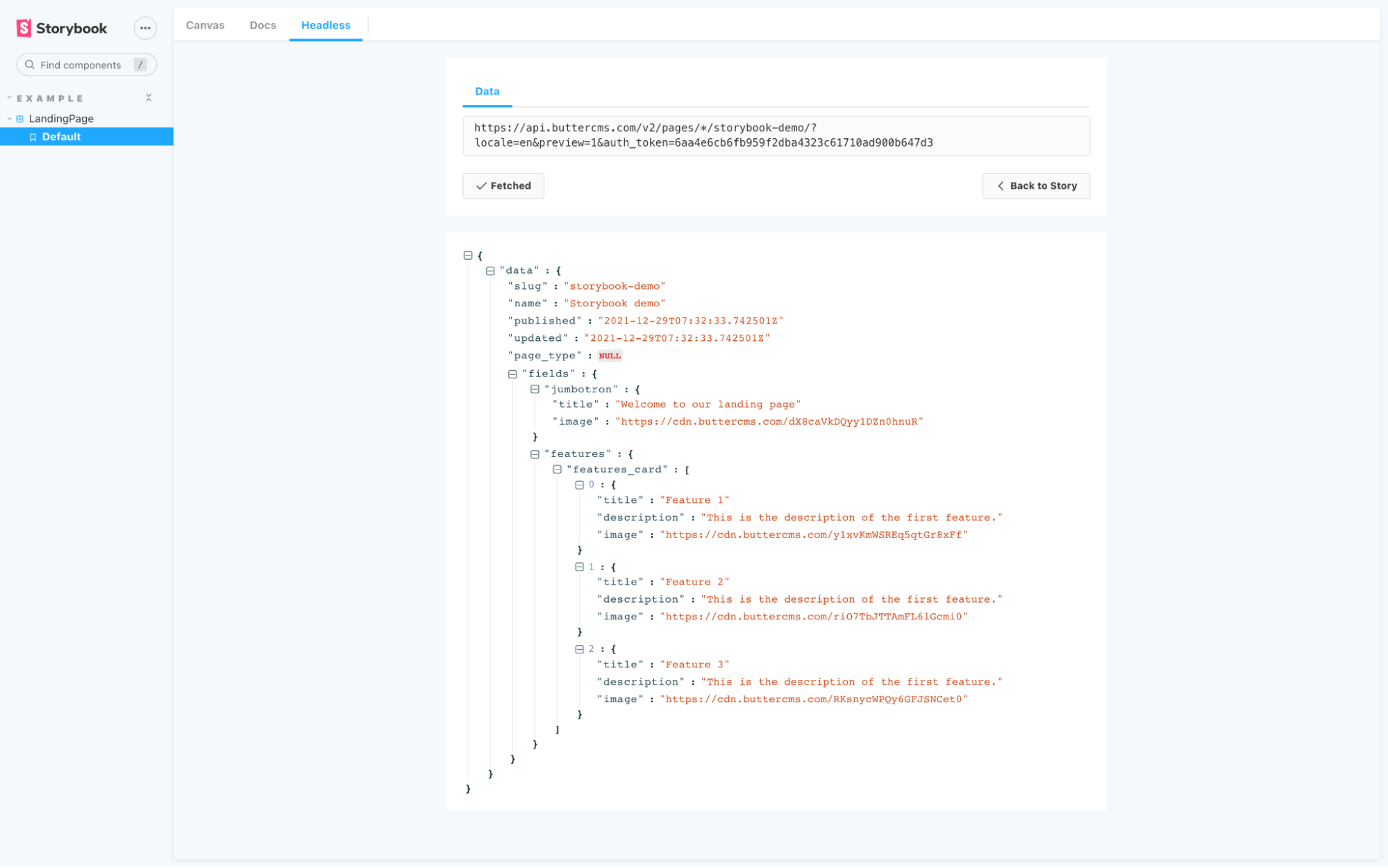Collapse the "features_card" array
1388x868 pixels.
pos(557,470)
